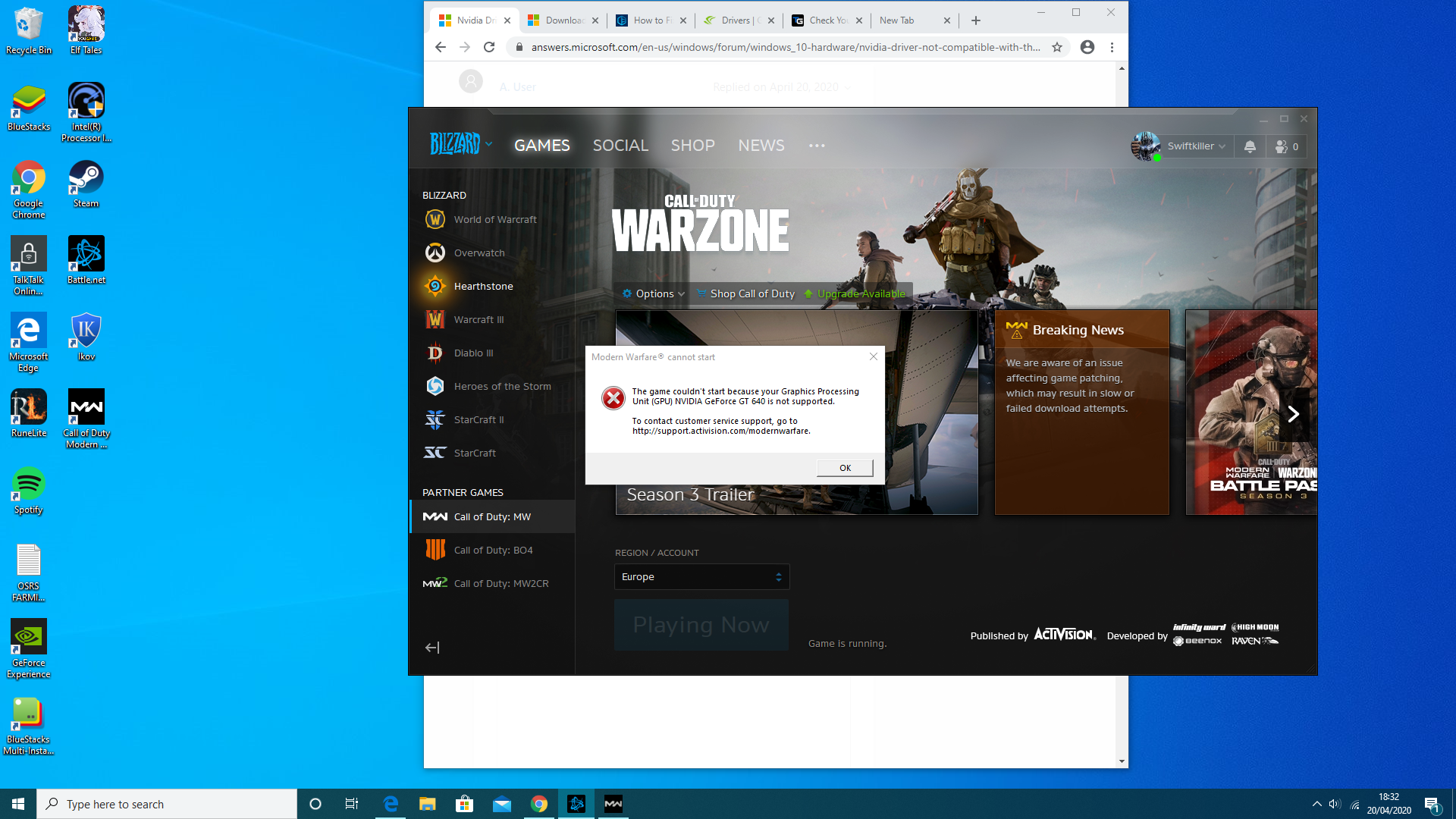Open the more menu ellipsis
Image resolution: width=1456 pixels, height=819 pixels.
(x=817, y=146)
